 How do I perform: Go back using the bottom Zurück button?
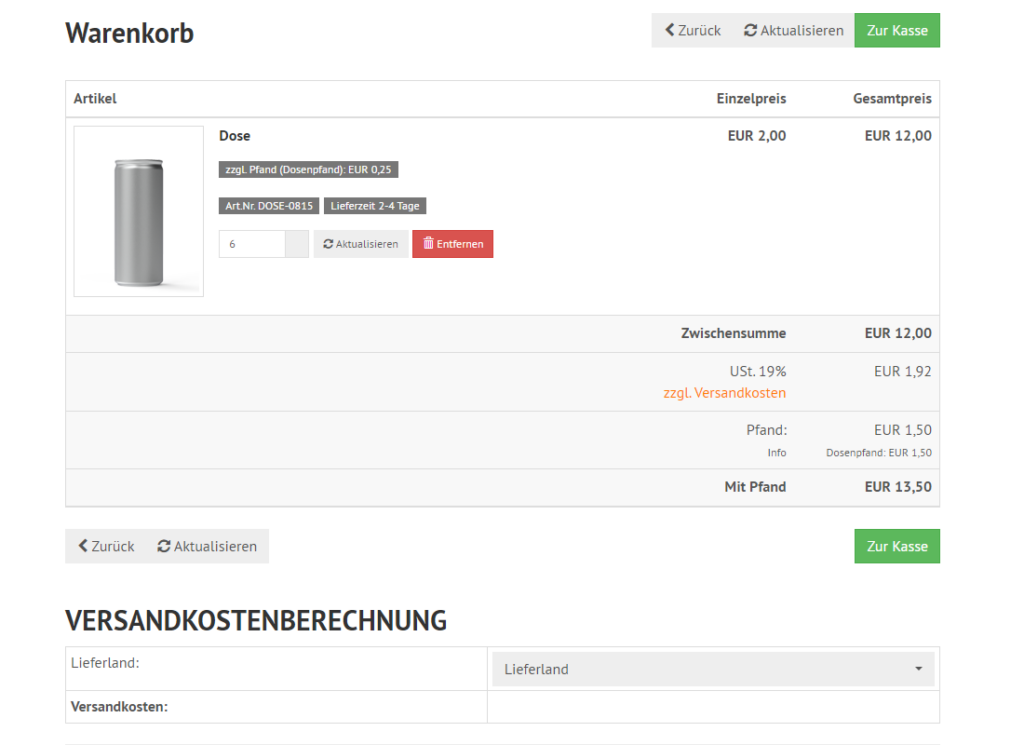tap(106, 546)
